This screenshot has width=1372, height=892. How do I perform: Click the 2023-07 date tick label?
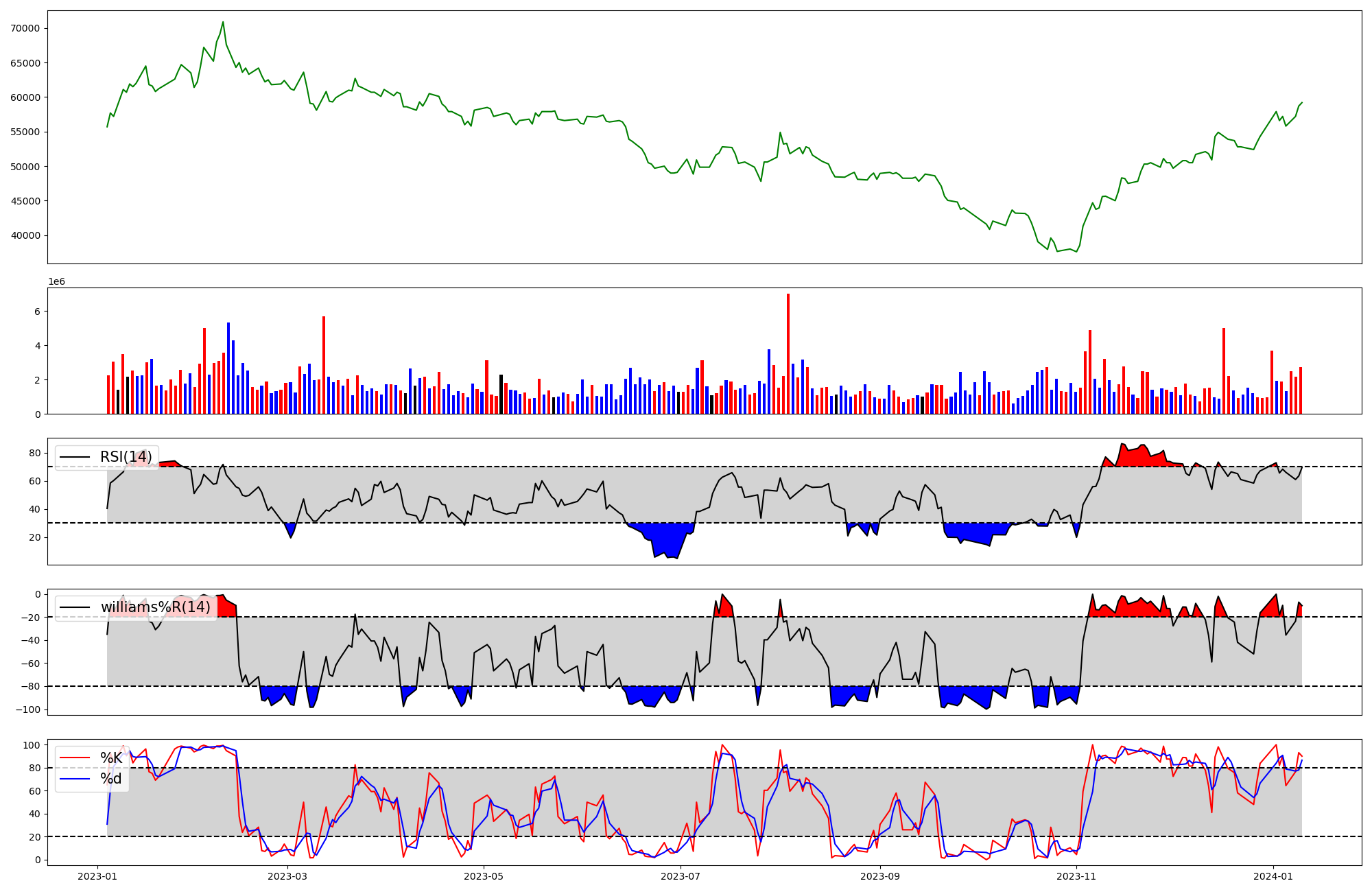click(x=681, y=876)
